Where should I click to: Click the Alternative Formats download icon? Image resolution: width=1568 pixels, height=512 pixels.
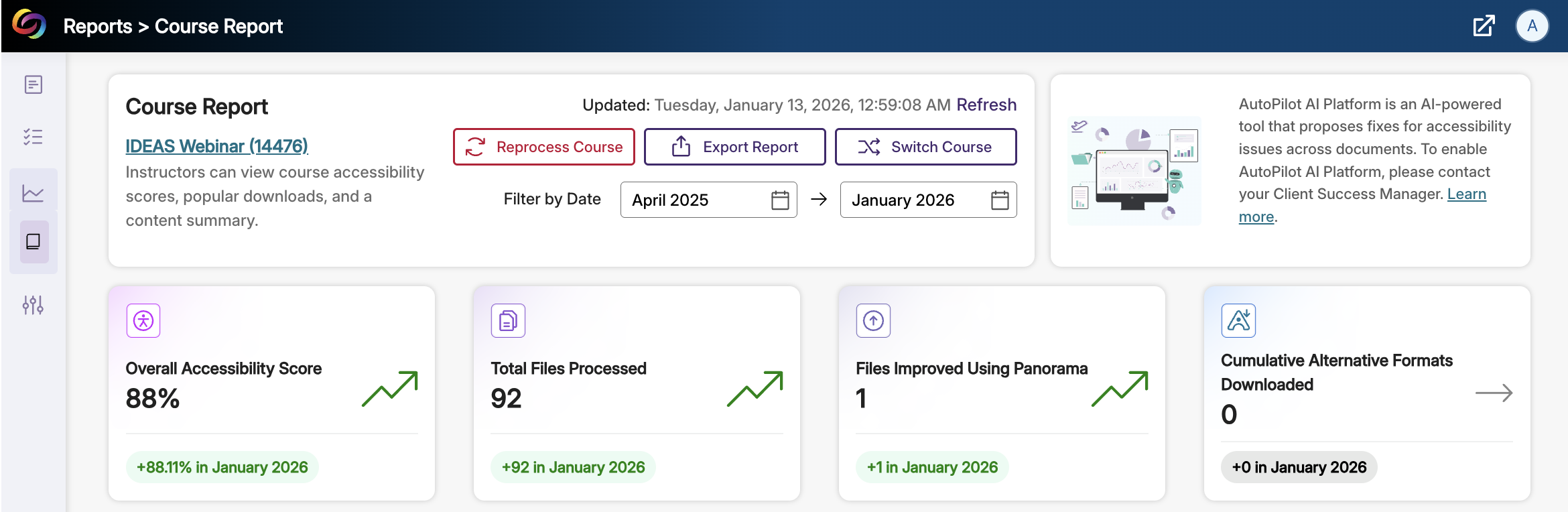(1239, 320)
